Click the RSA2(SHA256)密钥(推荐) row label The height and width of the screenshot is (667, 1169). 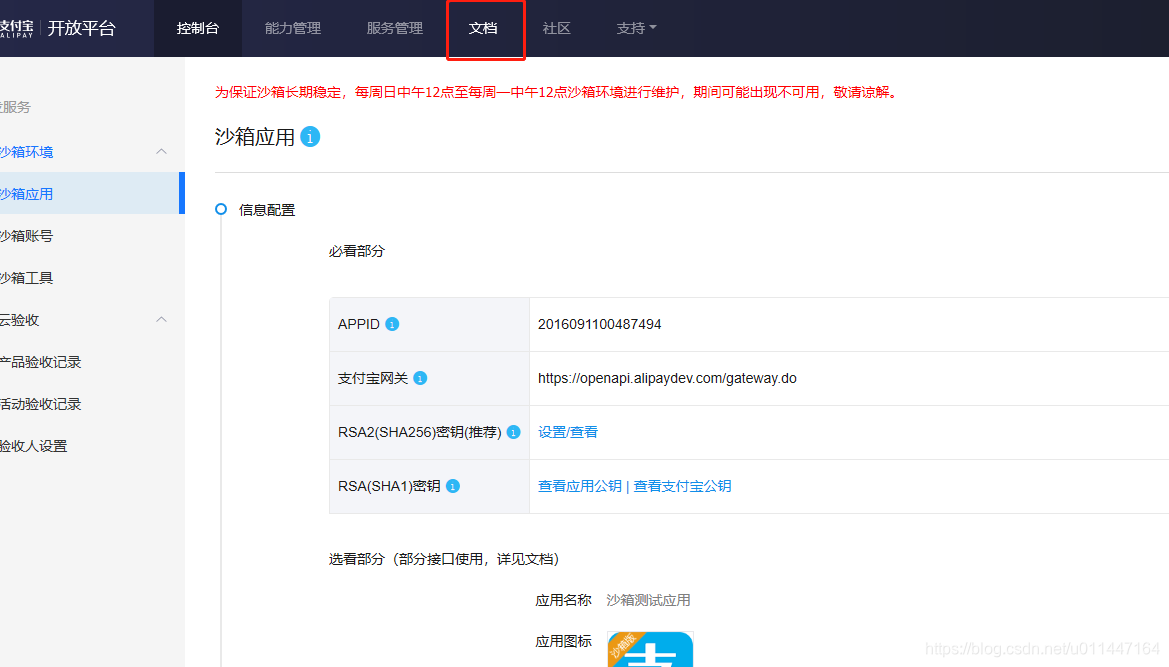coord(420,432)
